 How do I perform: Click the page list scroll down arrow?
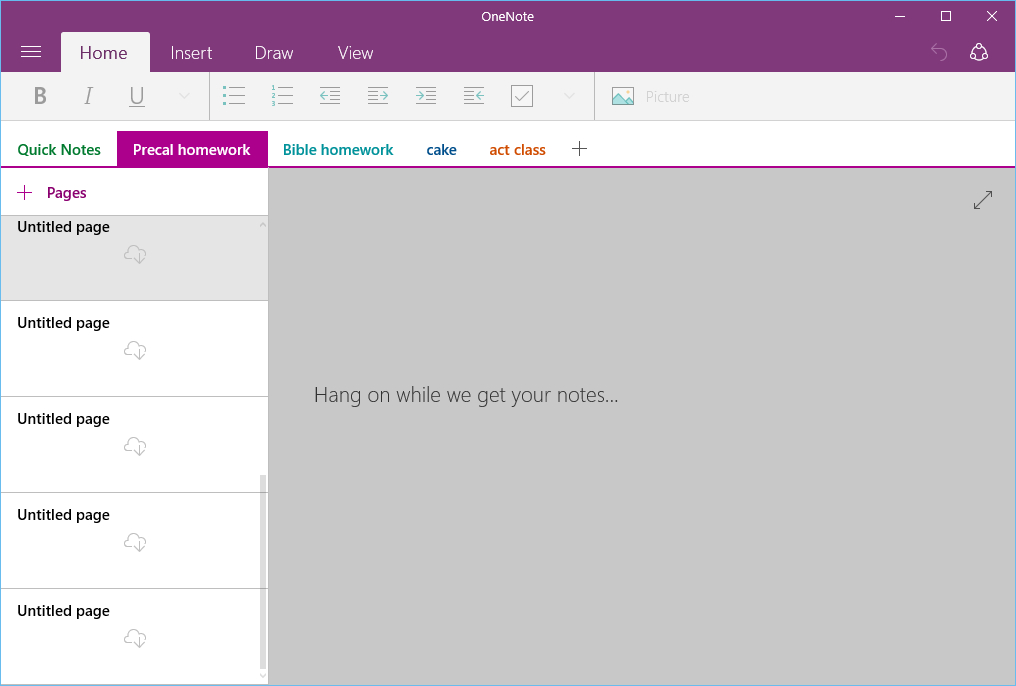[x=262, y=676]
